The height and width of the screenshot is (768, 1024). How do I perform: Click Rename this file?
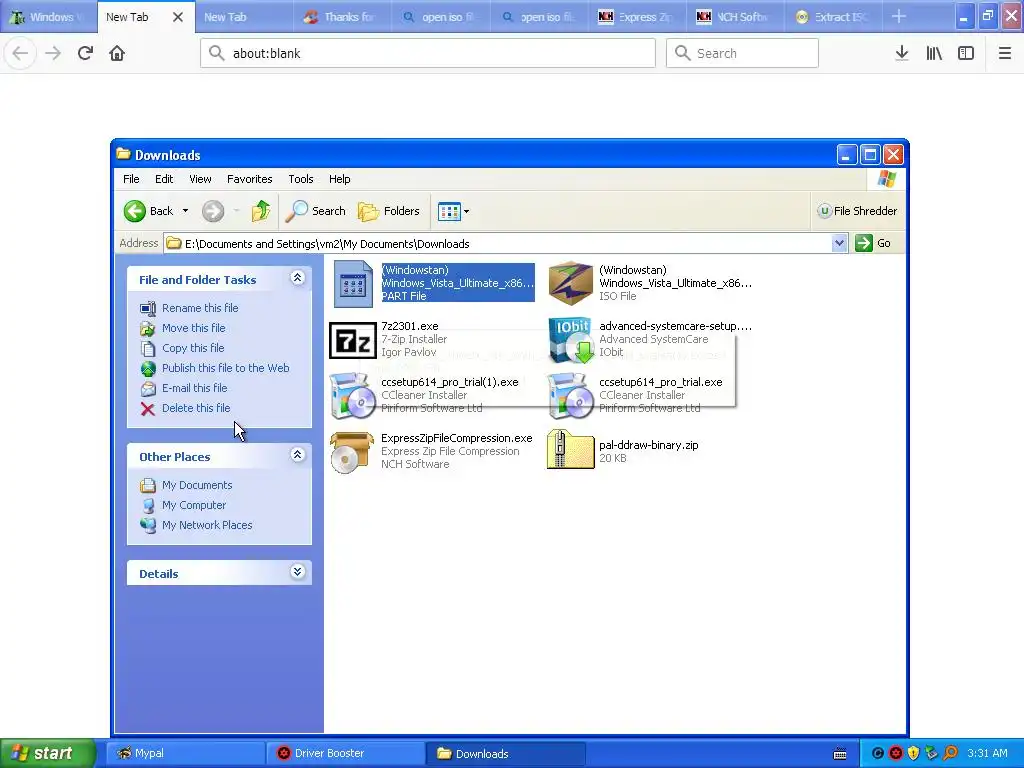coord(200,308)
